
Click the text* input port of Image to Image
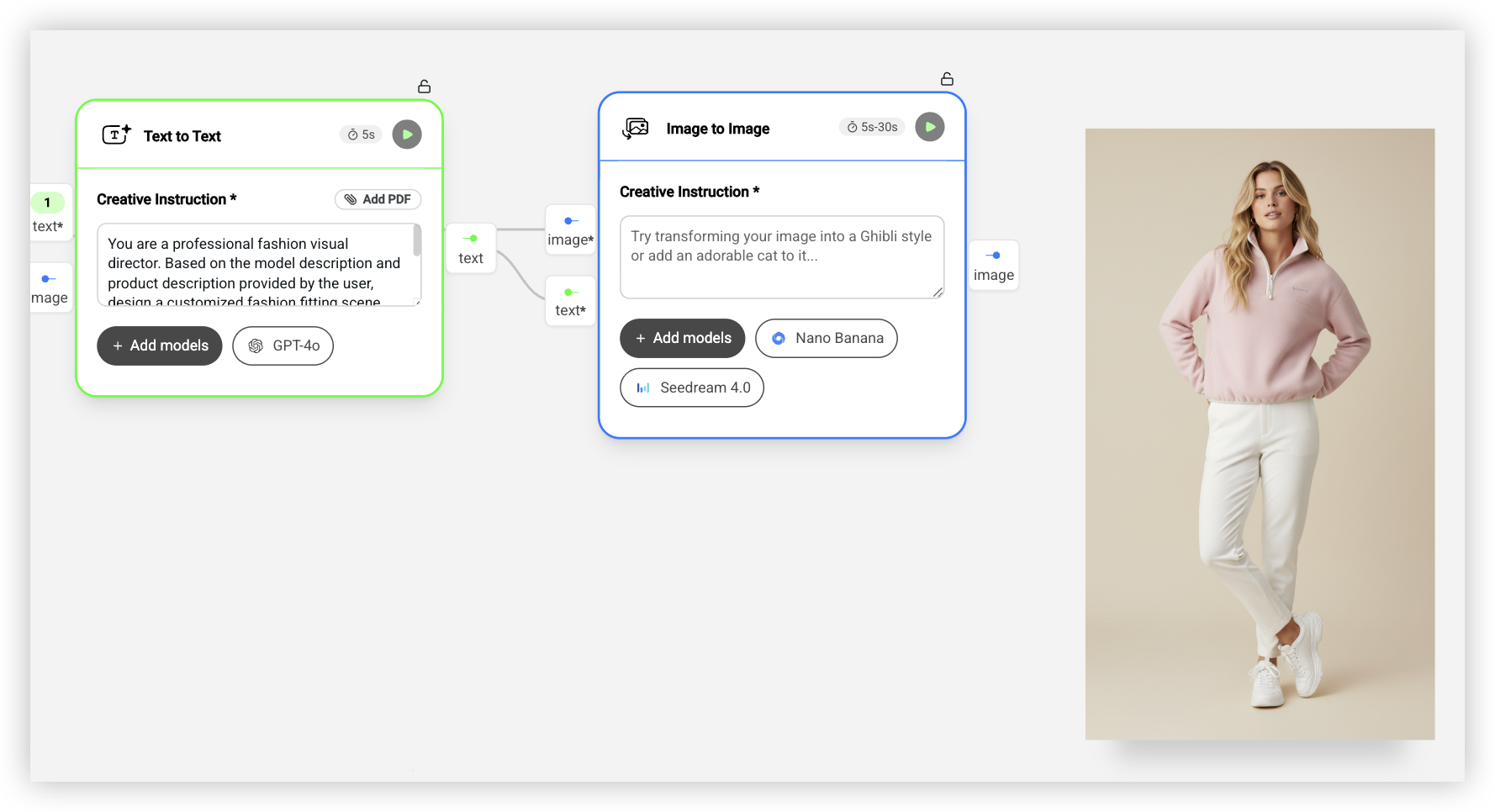coord(570,300)
